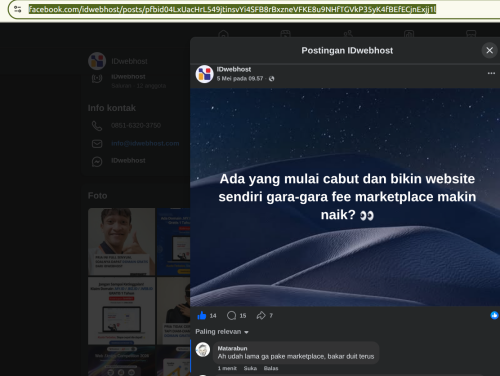500x376 pixels.
Task: Click Suka under Matarabun's comment
Action: coord(250,368)
